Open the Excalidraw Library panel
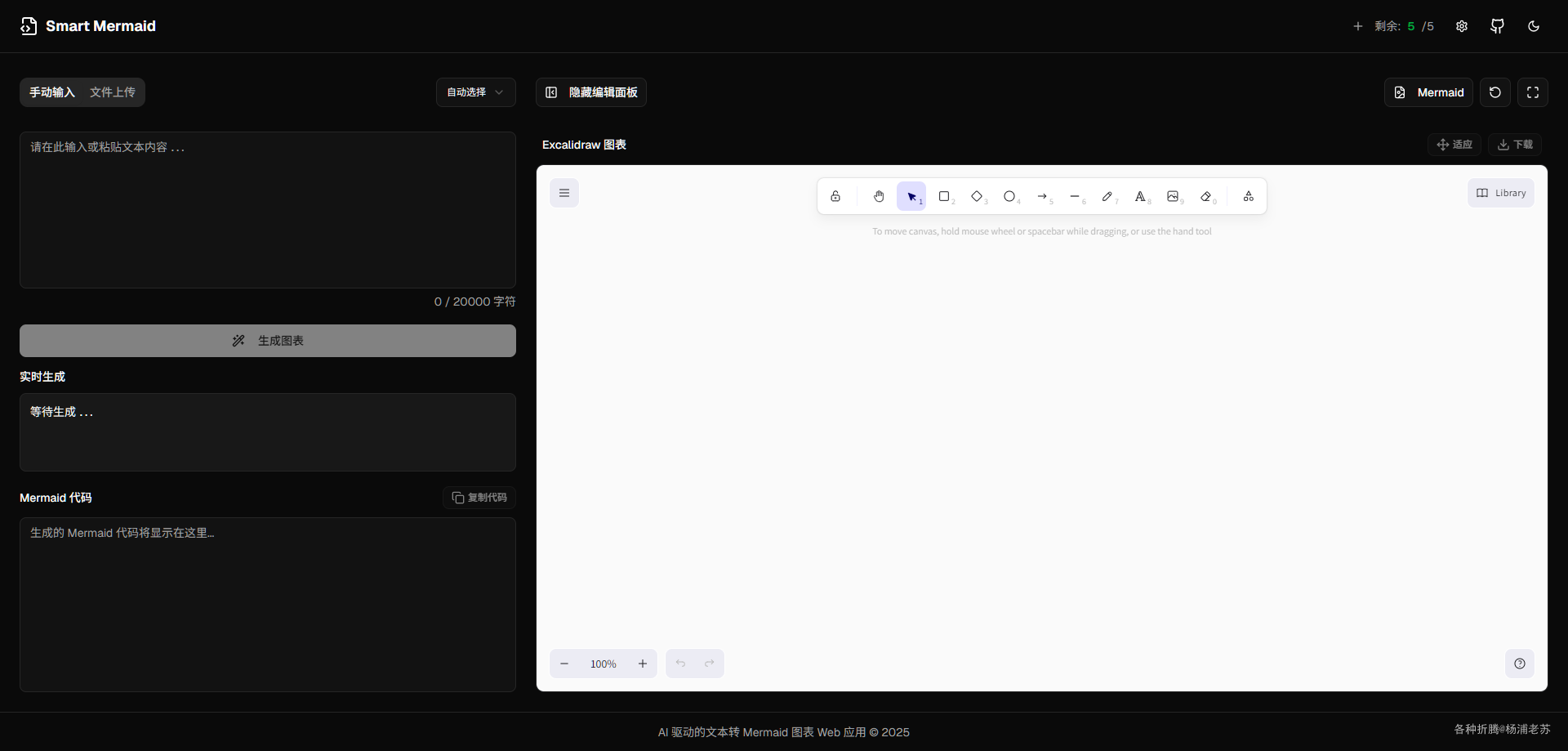The height and width of the screenshot is (751, 1568). click(1501, 193)
